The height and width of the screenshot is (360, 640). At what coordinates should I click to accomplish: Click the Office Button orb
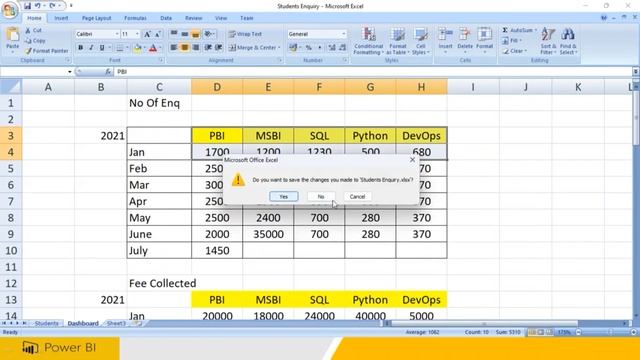tap(10, 10)
